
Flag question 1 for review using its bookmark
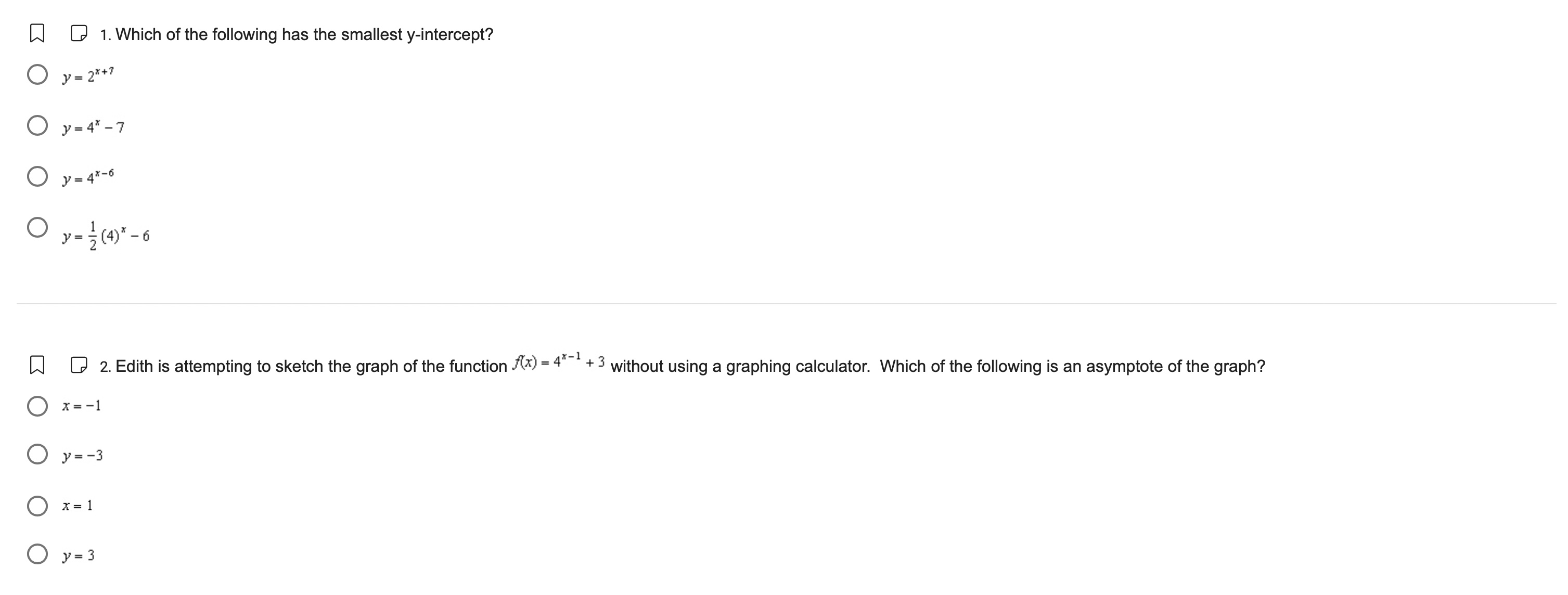(x=38, y=33)
